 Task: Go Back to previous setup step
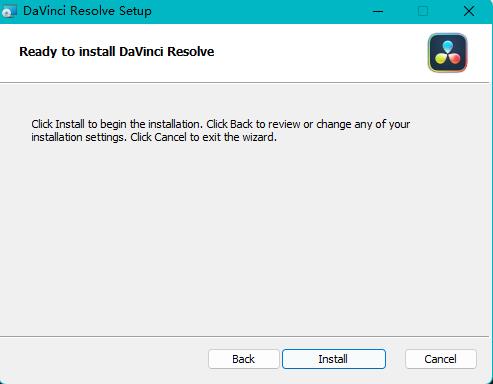[244, 359]
